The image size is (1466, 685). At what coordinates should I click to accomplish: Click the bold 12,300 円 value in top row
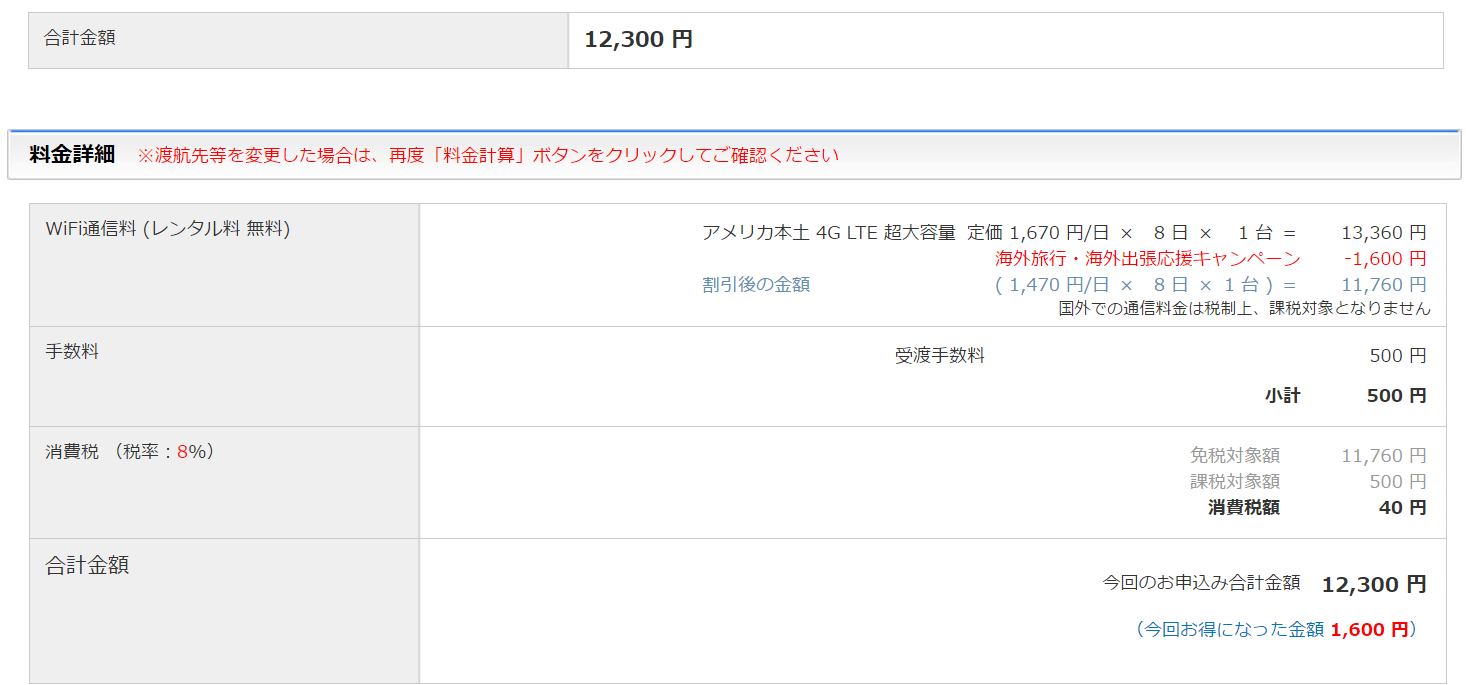638,40
